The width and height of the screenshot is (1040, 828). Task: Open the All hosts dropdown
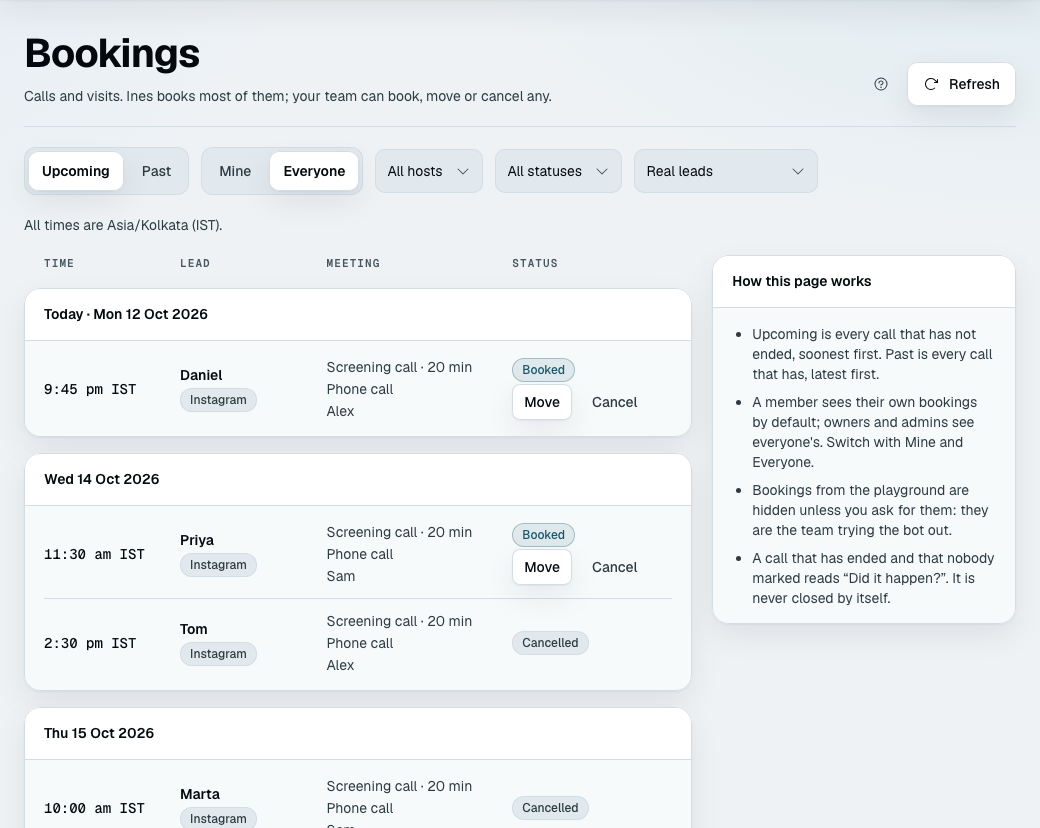coord(428,171)
